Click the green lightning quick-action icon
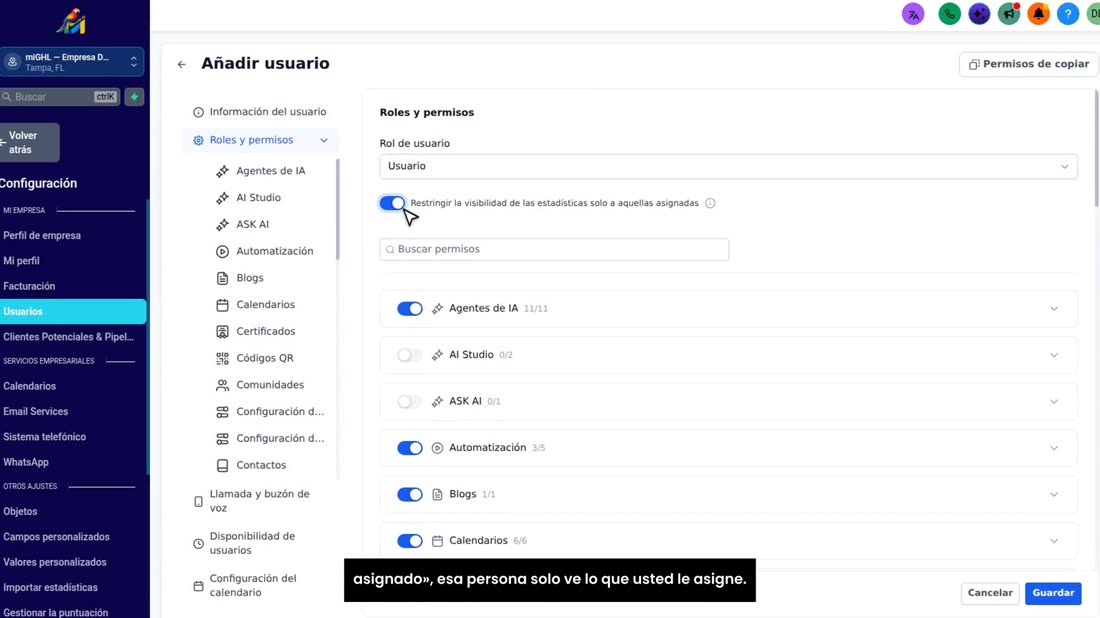 (x=134, y=97)
